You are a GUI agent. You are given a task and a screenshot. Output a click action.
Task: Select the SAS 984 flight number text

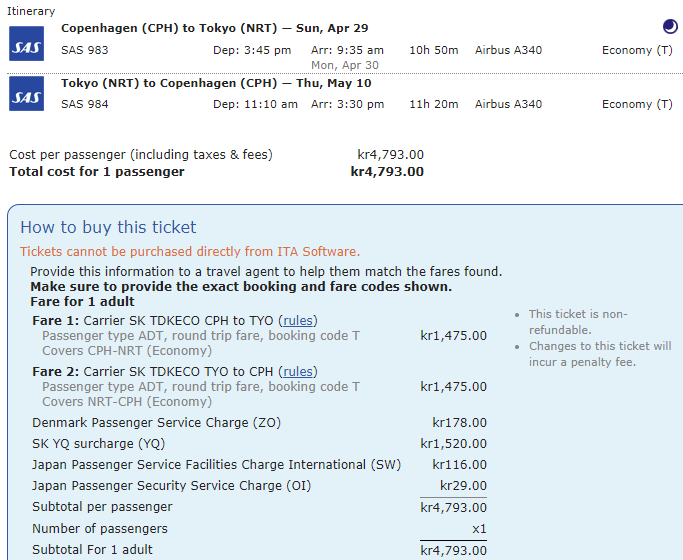[85, 104]
